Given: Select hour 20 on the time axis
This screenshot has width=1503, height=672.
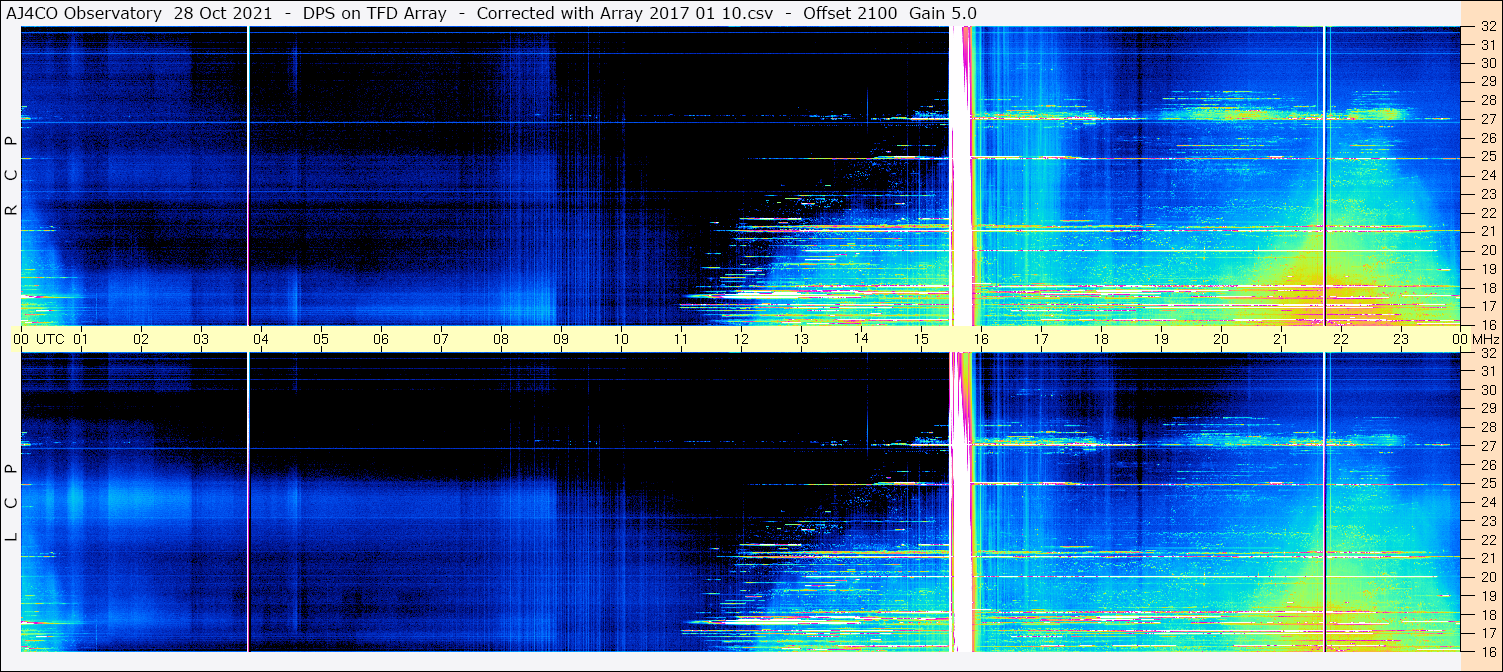Looking at the screenshot, I should pyautogui.click(x=1221, y=339).
